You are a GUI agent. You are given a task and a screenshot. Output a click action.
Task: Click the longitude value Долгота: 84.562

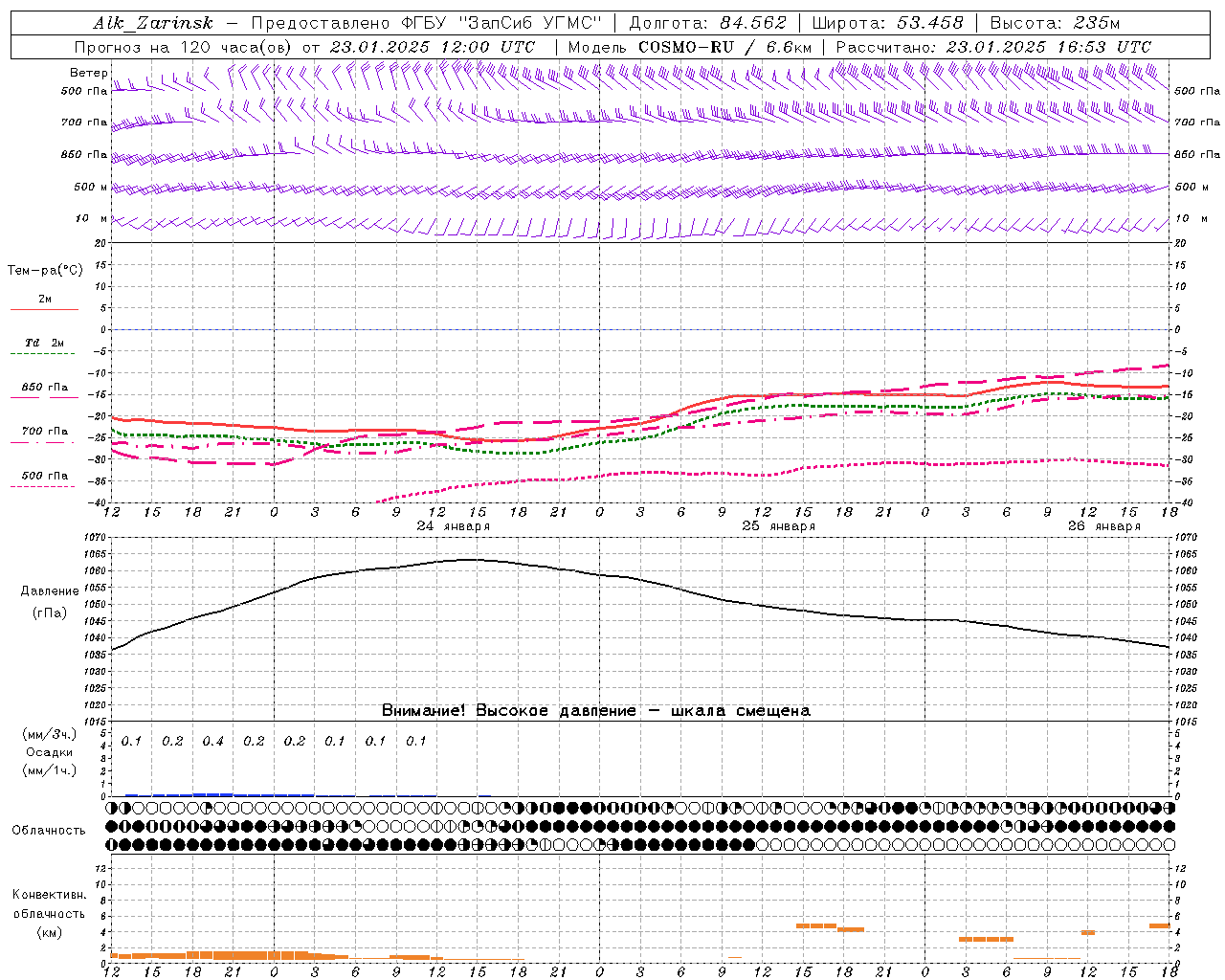[x=707, y=23]
